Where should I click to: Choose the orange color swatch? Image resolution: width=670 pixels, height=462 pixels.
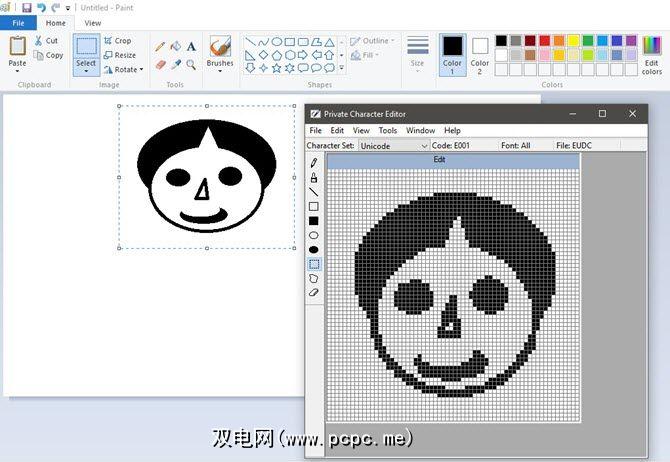[x=559, y=41]
